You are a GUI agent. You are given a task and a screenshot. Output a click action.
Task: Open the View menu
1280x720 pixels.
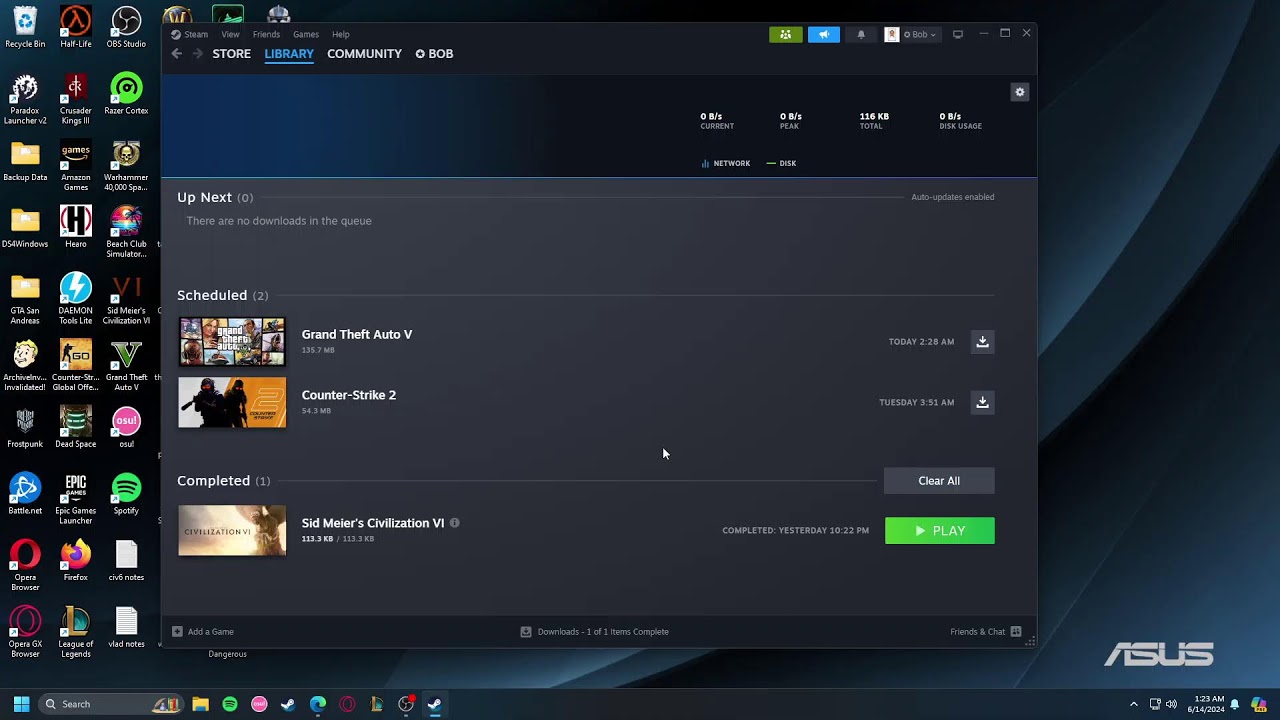(230, 34)
